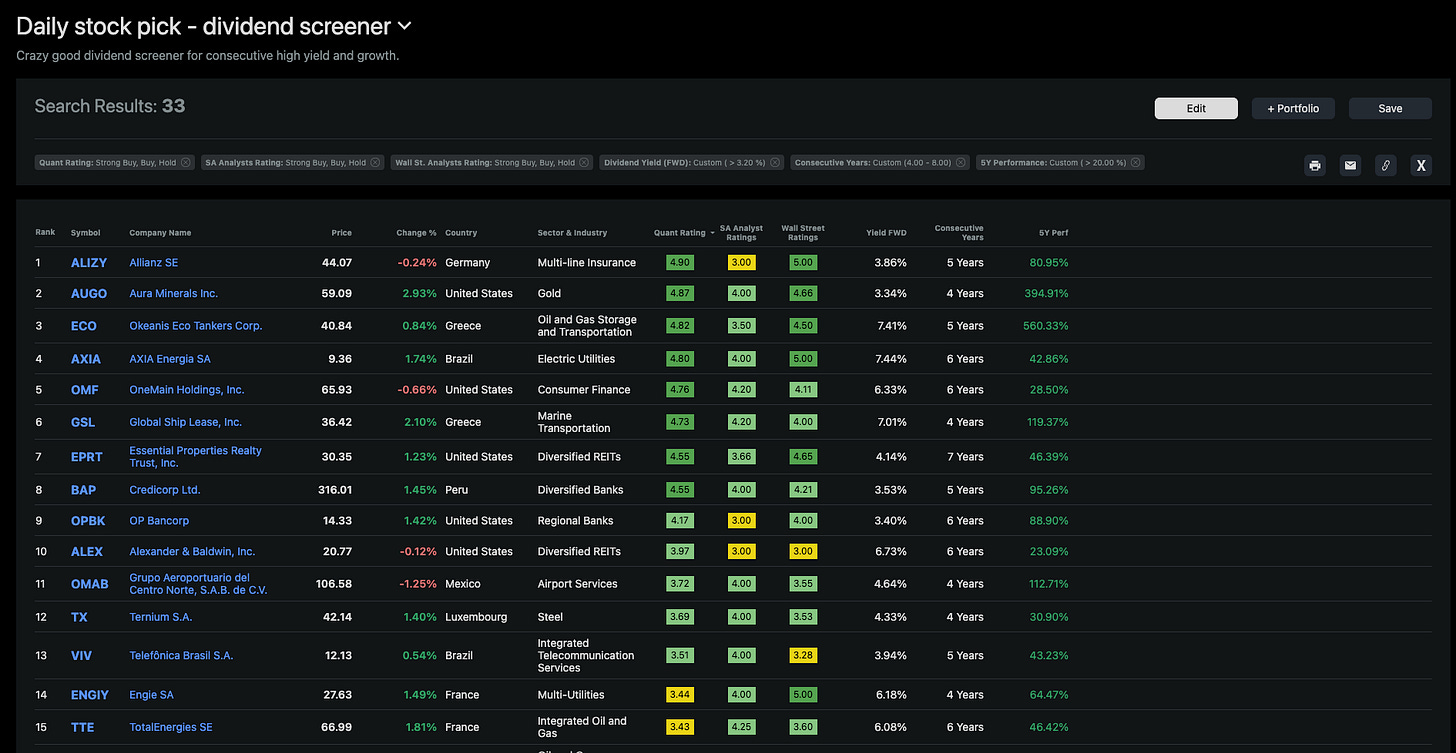The width and height of the screenshot is (1456, 753).
Task: Copy the share link for results
Action: click(x=1385, y=165)
